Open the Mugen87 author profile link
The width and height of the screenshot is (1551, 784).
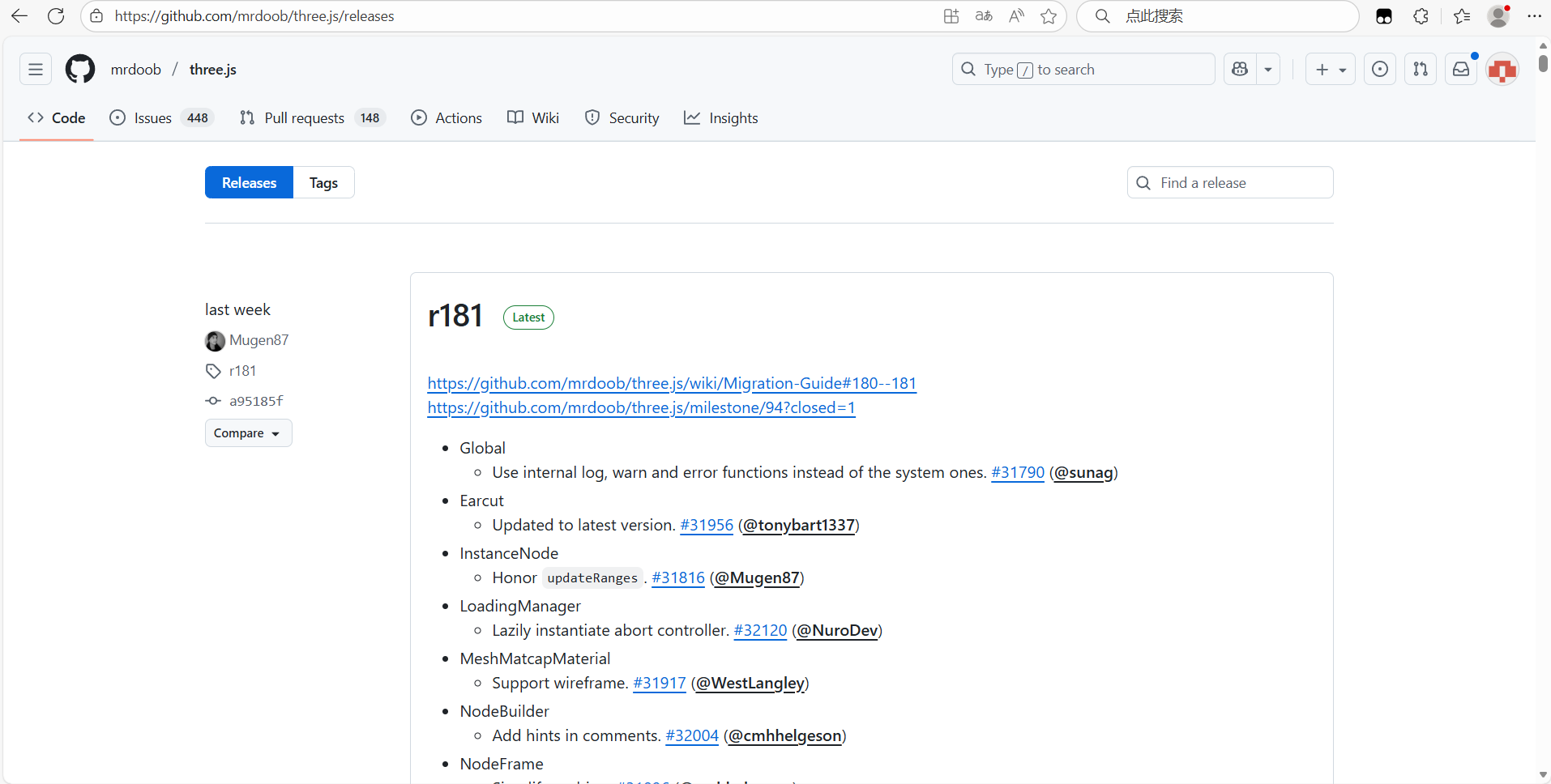click(x=258, y=340)
